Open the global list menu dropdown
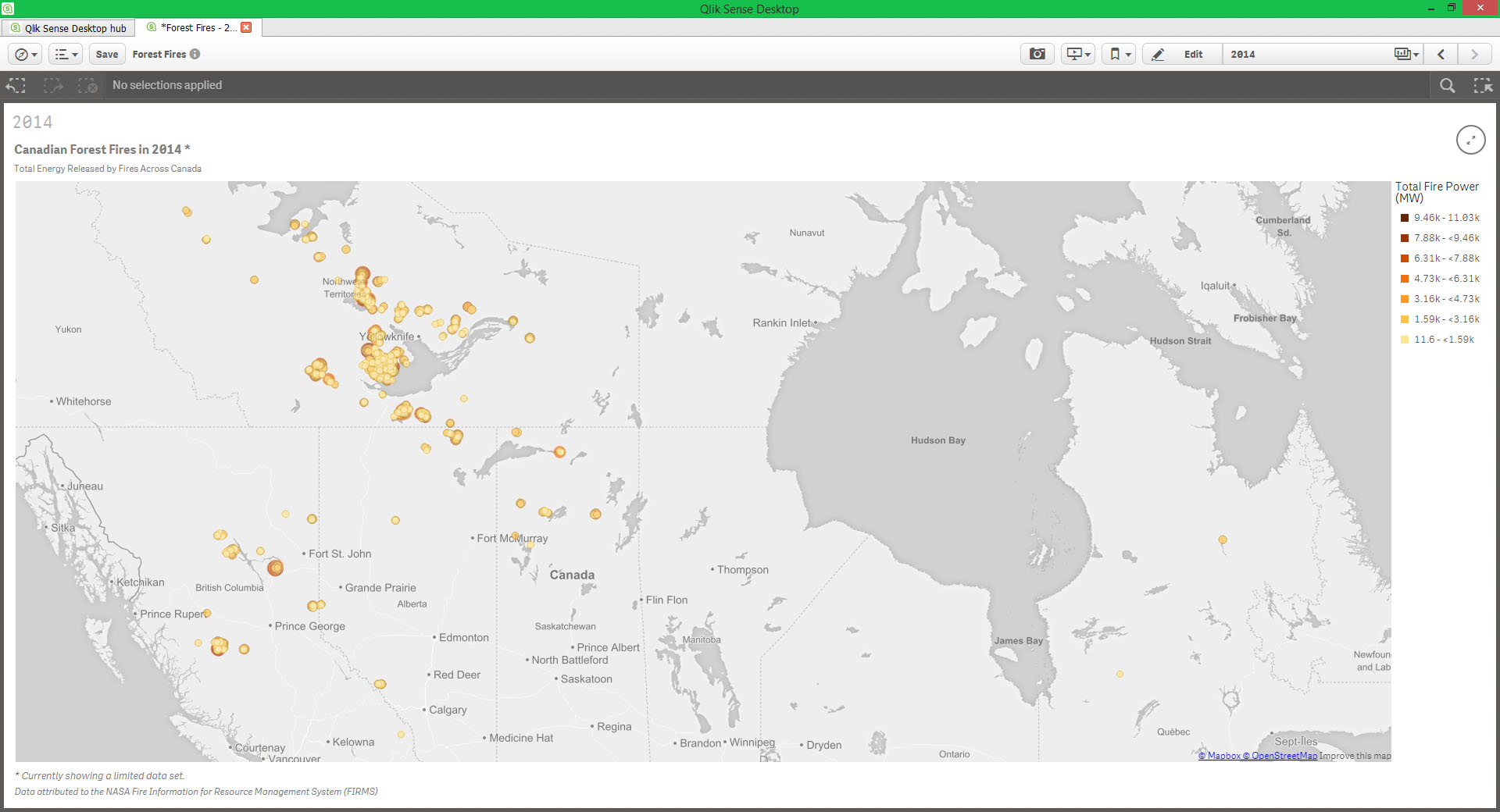Image resolution: width=1500 pixels, height=812 pixels. tap(66, 54)
